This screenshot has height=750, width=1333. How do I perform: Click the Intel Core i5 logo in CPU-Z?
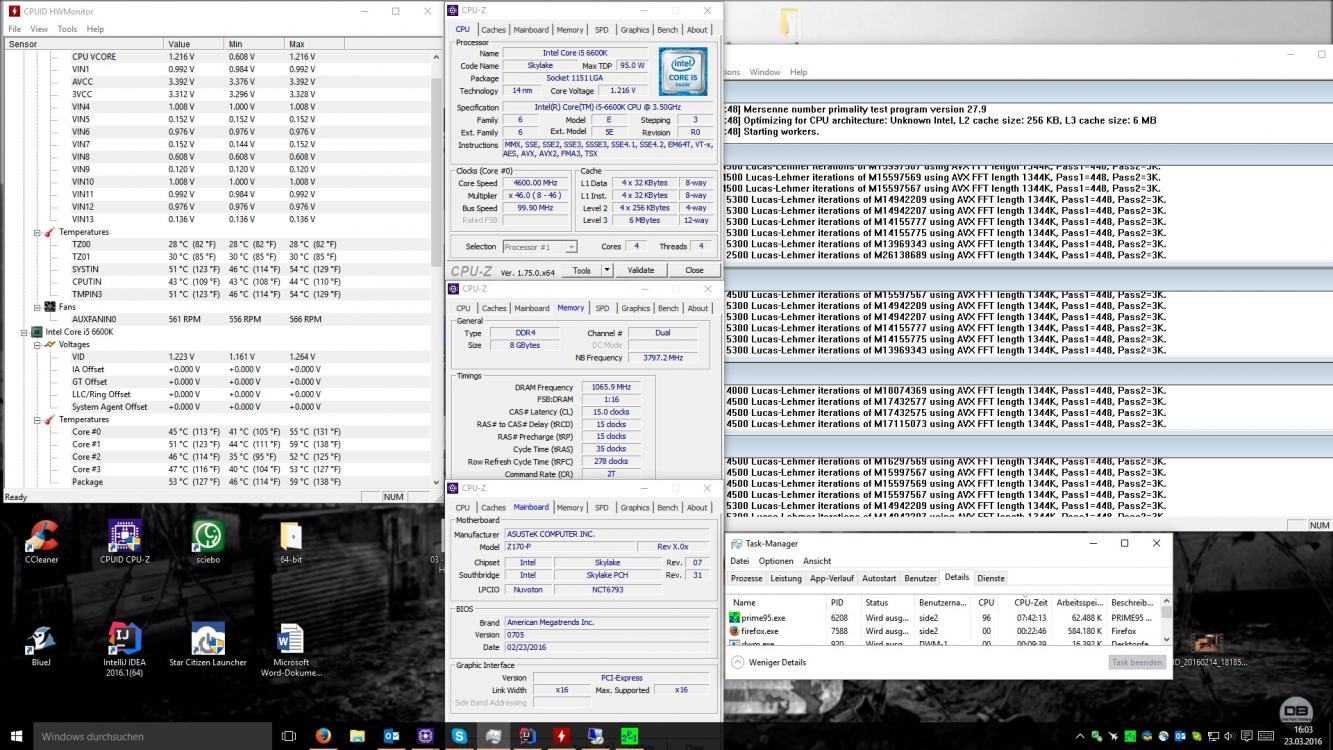coord(683,71)
